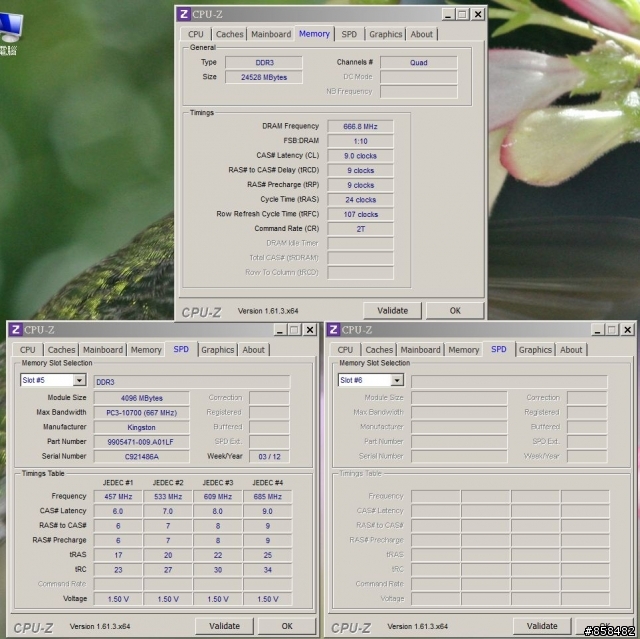Click OK button in Memory window
Image resolution: width=640 pixels, height=639 pixels.
455,311
